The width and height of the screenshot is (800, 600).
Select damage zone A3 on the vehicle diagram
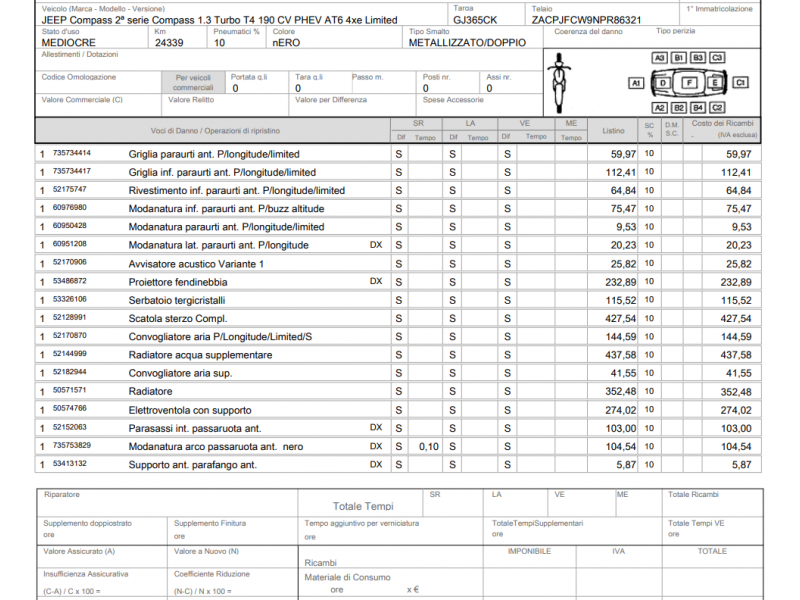[x=660, y=58]
